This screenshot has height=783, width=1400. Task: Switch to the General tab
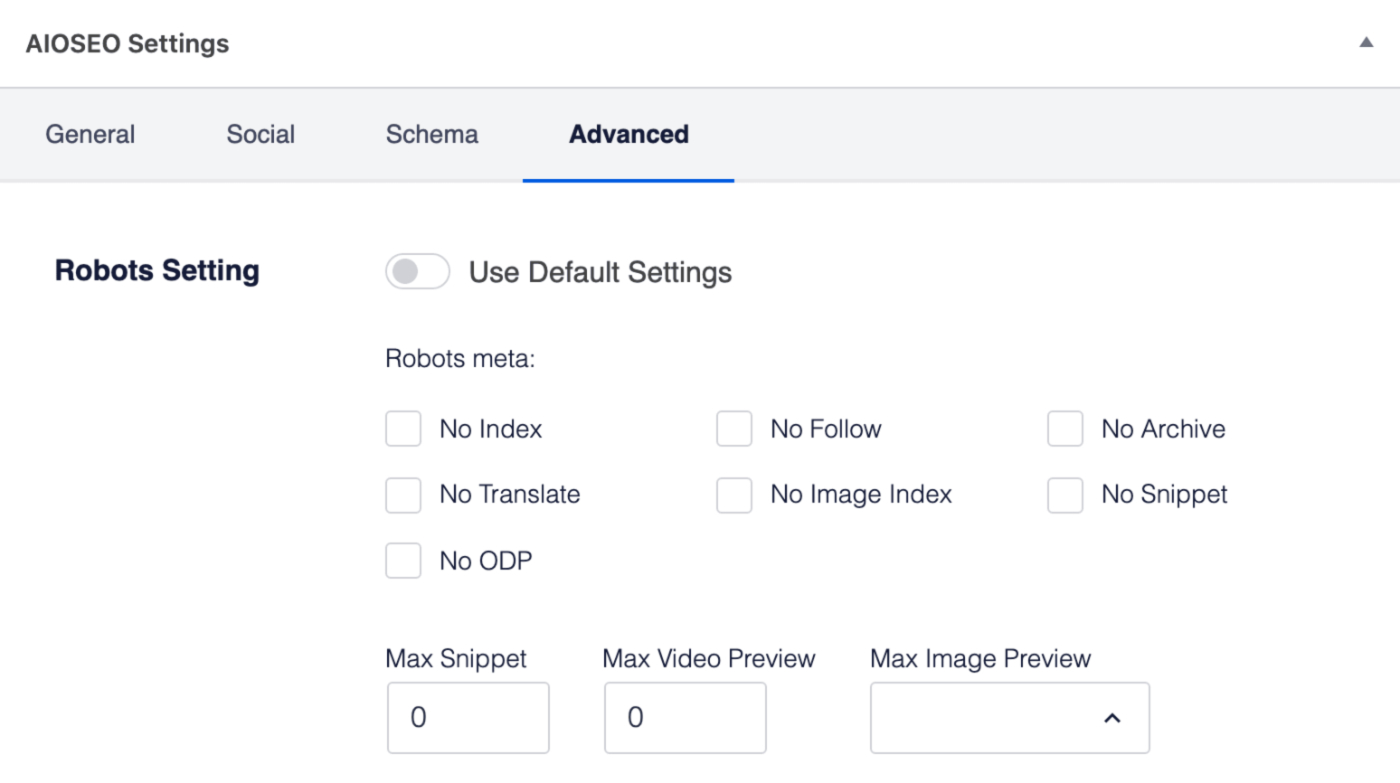point(90,134)
